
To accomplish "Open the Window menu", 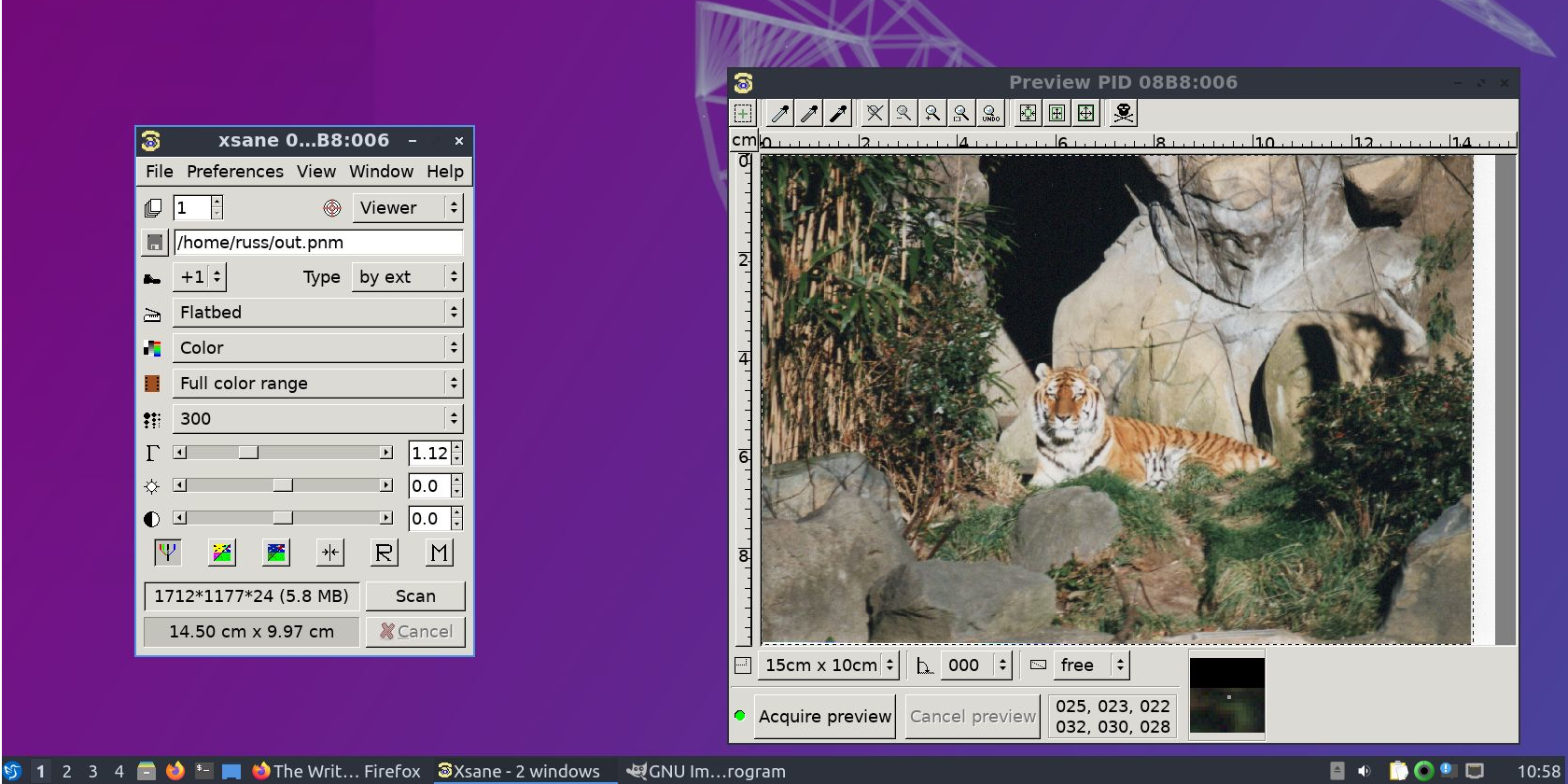I will [x=381, y=171].
